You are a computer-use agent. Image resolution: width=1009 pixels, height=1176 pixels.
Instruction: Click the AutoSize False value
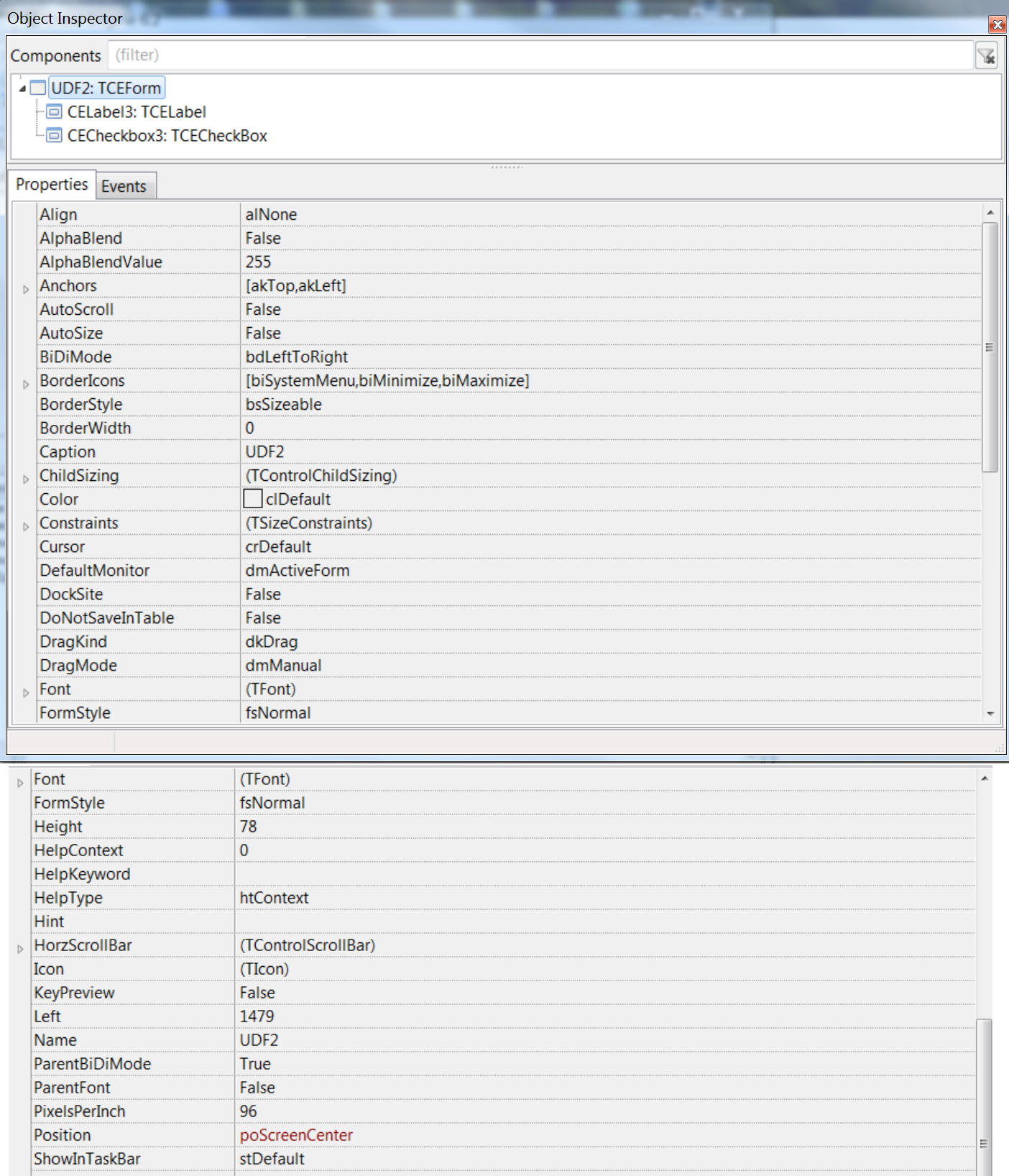[x=263, y=333]
